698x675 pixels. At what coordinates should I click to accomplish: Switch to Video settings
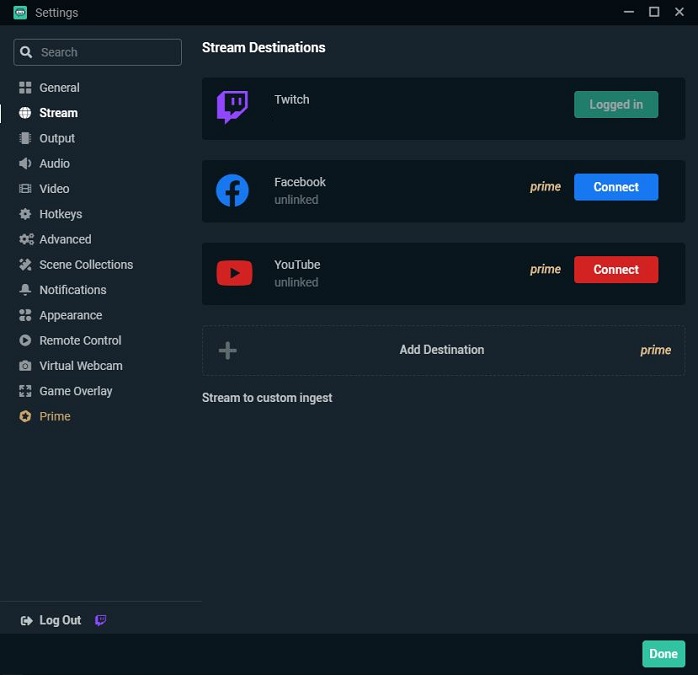pos(54,189)
